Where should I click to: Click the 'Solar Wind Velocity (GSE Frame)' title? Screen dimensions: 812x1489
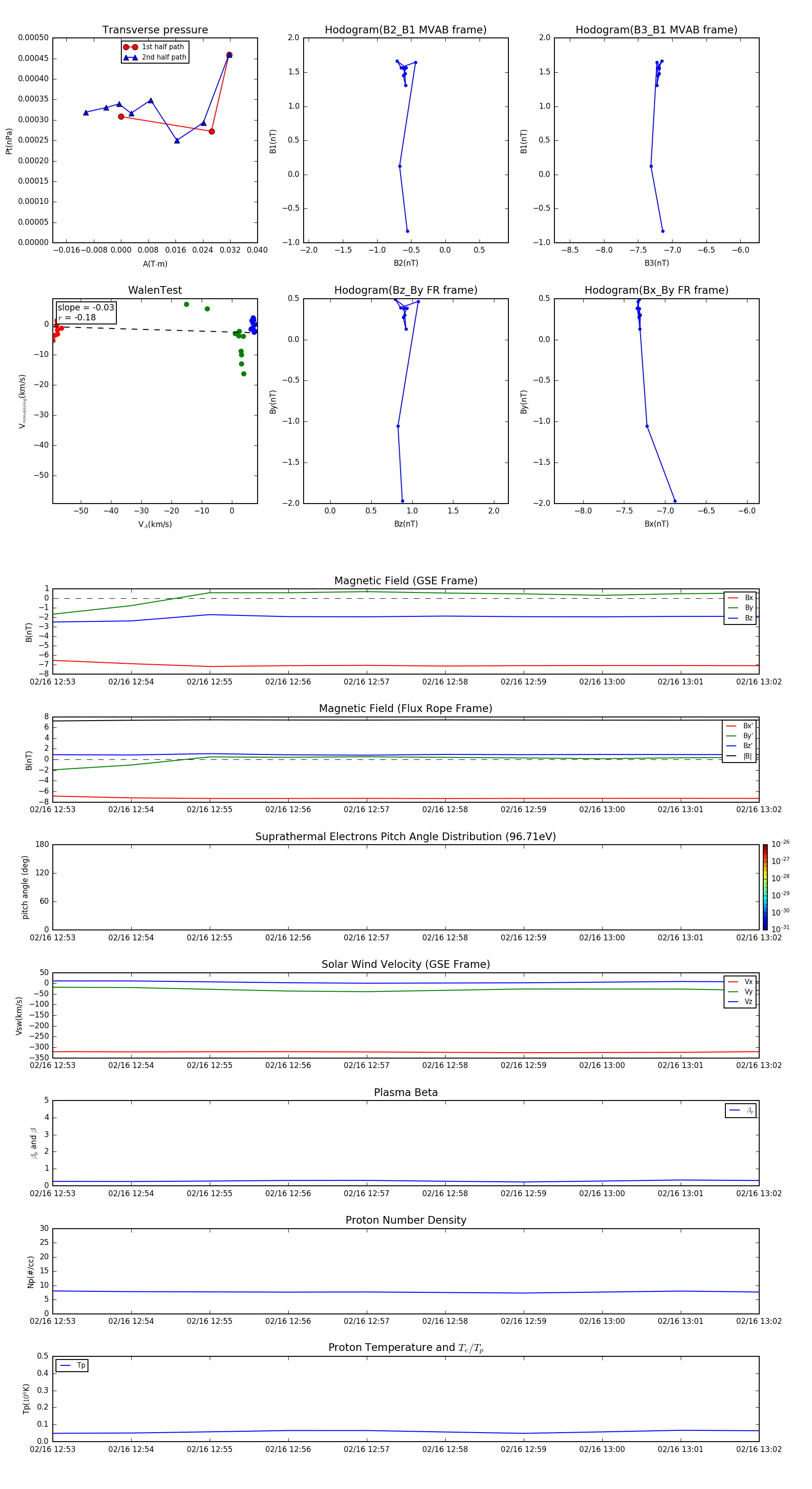406,965
